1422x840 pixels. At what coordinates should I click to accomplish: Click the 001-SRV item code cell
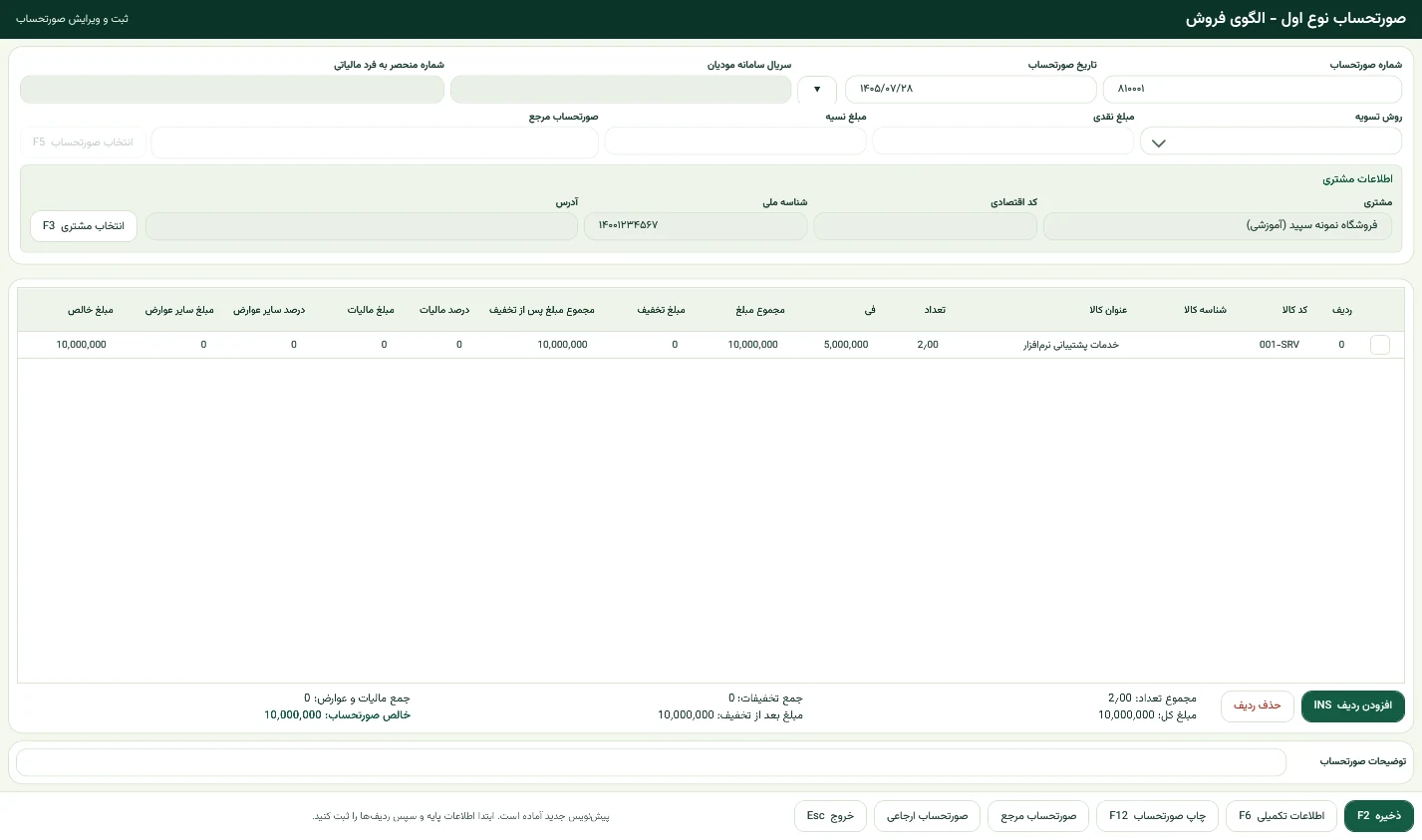click(1280, 345)
